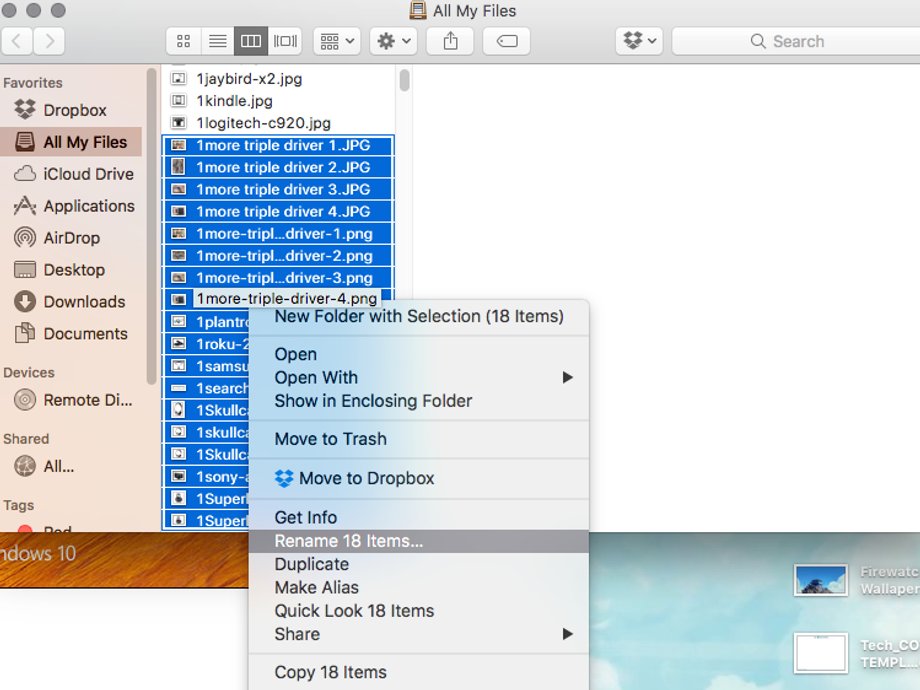Image resolution: width=920 pixels, height=690 pixels.
Task: Open the arrange items dropdown
Action: pyautogui.click(x=337, y=41)
